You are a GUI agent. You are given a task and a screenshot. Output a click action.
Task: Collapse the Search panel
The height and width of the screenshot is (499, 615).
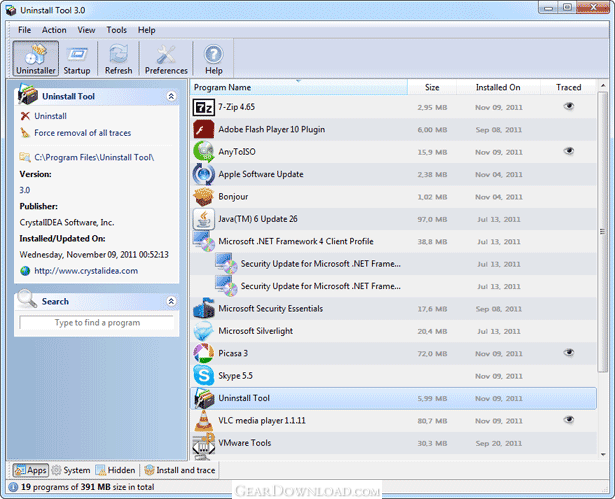click(170, 301)
